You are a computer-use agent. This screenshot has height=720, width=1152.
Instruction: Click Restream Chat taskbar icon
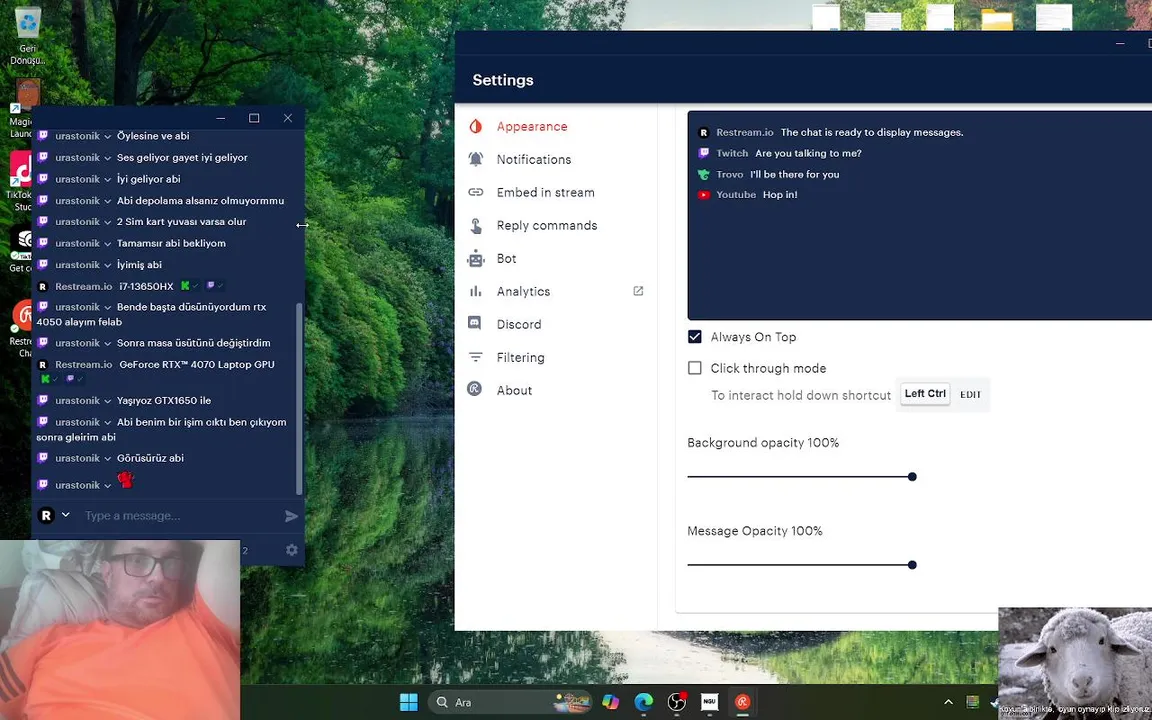[742, 702]
